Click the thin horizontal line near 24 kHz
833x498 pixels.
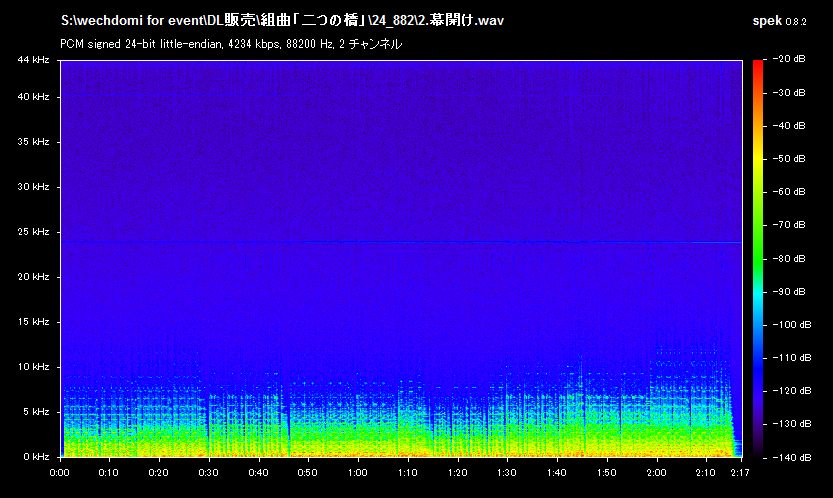click(x=401, y=242)
